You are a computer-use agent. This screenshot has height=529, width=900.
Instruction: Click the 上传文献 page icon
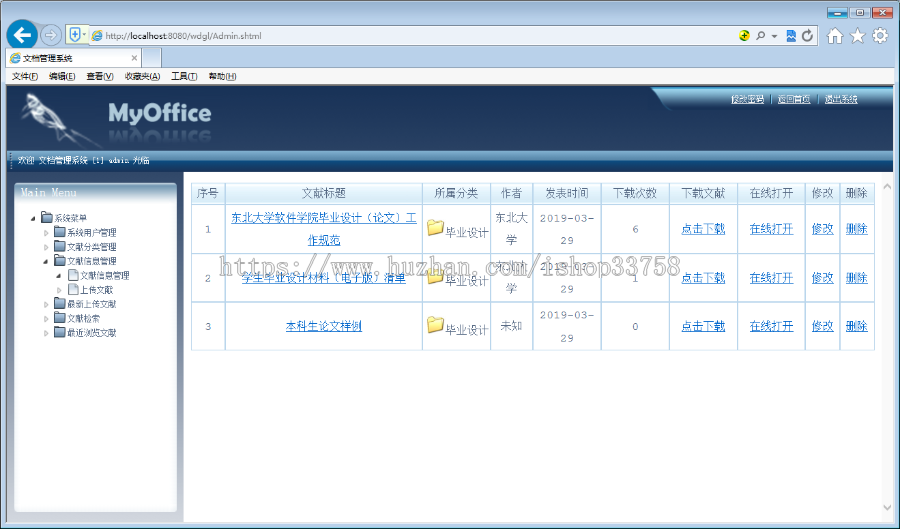click(73, 289)
